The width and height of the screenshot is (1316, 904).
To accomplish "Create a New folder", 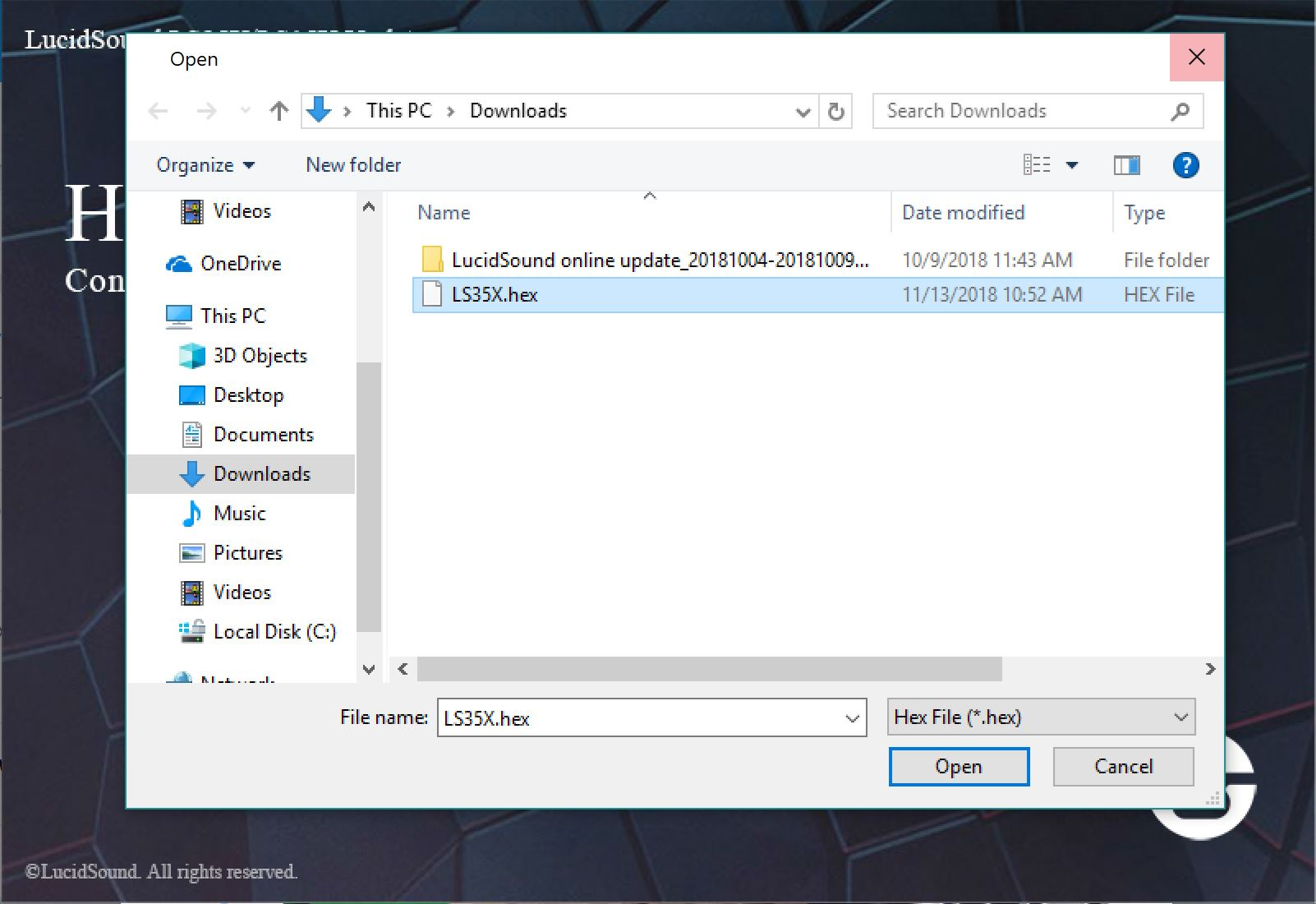I will 353,165.
